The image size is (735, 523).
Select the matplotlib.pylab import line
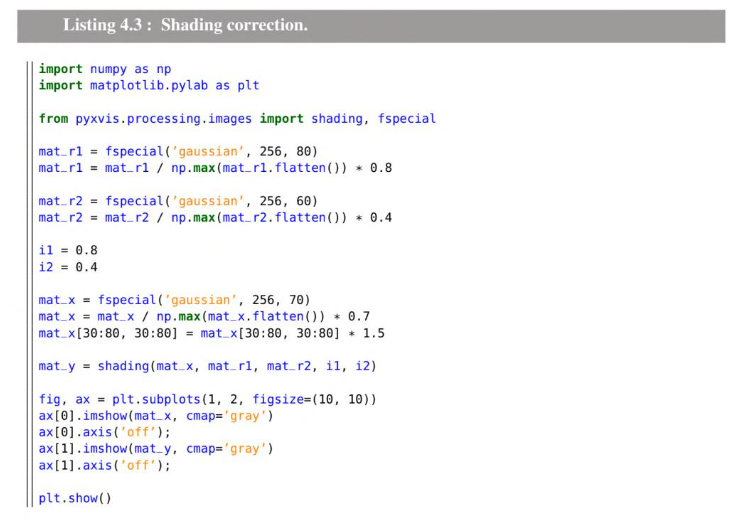click(149, 85)
